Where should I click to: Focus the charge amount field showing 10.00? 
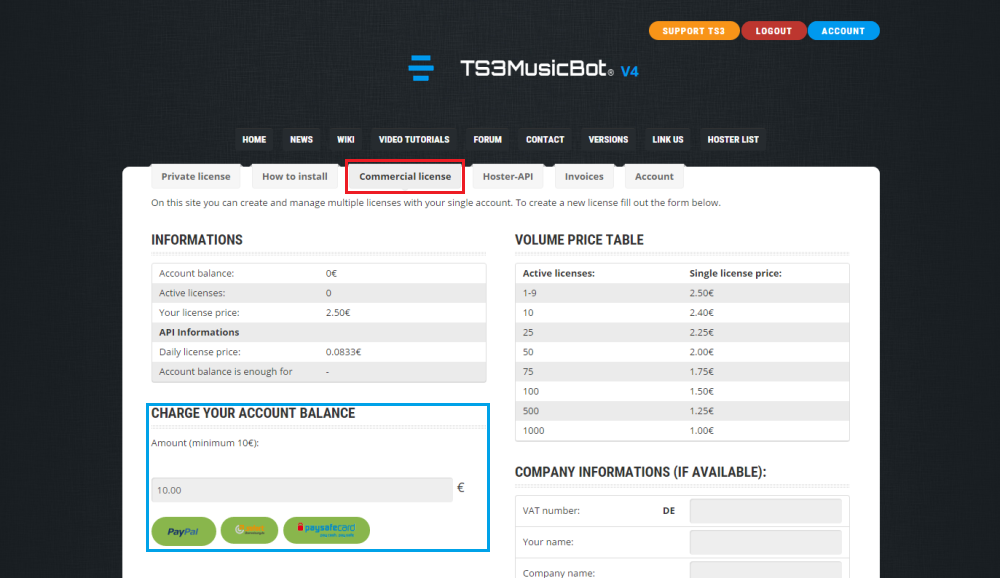(302, 490)
